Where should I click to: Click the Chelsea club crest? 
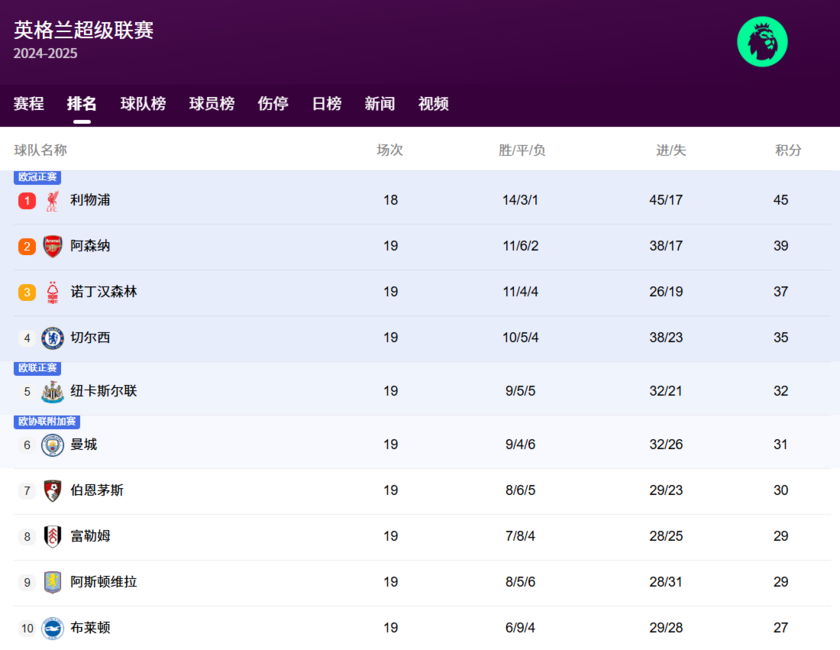coord(51,338)
